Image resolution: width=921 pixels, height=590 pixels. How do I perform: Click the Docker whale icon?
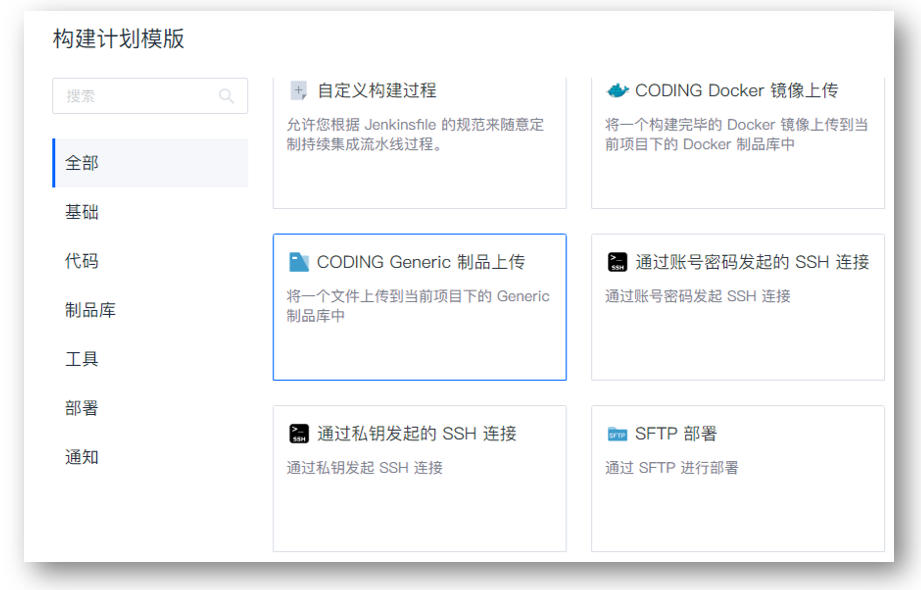click(617, 90)
